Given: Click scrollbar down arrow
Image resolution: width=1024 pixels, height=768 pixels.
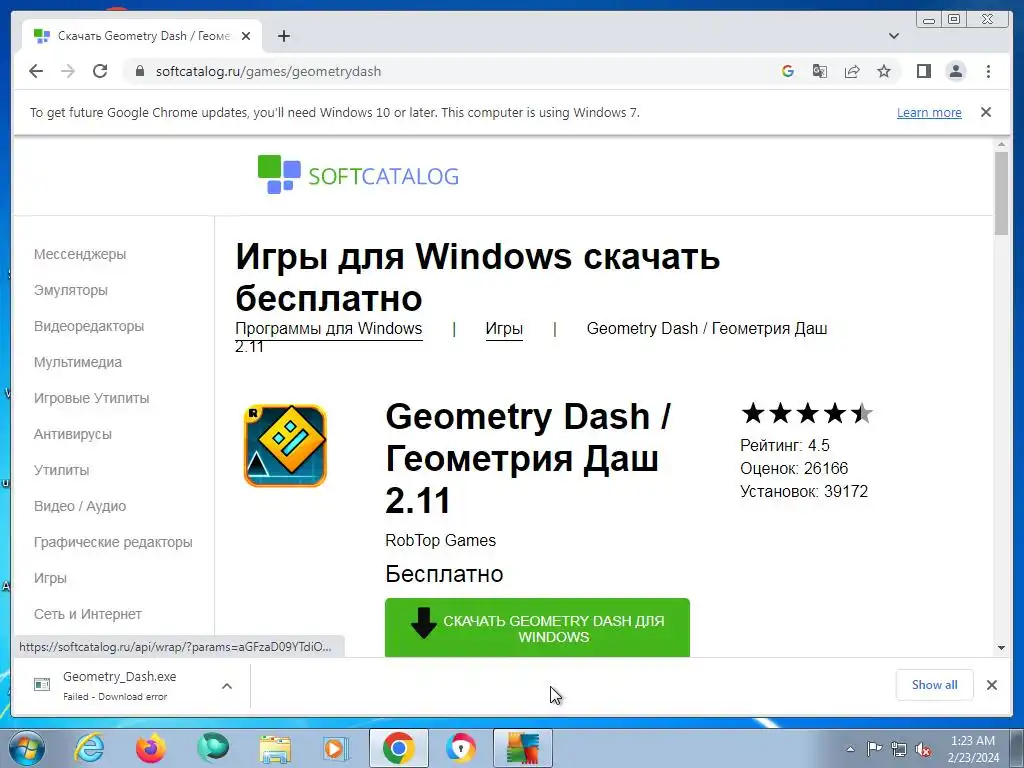Looking at the screenshot, I should click(1001, 648).
